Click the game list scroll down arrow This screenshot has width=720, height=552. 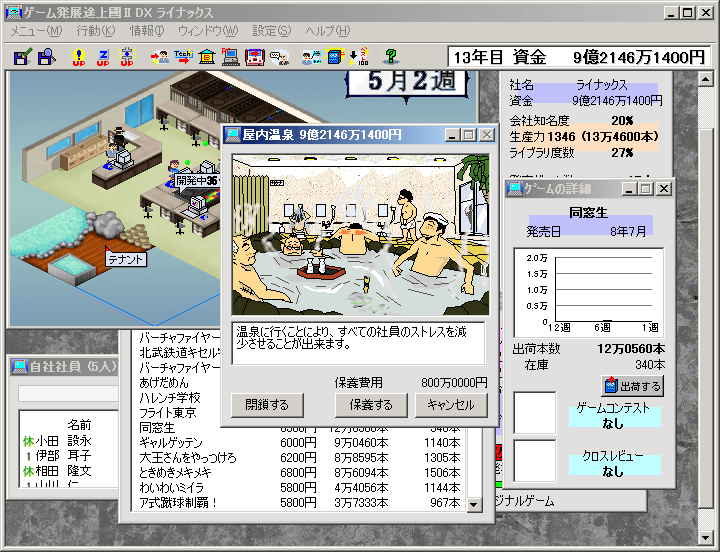coord(474,505)
